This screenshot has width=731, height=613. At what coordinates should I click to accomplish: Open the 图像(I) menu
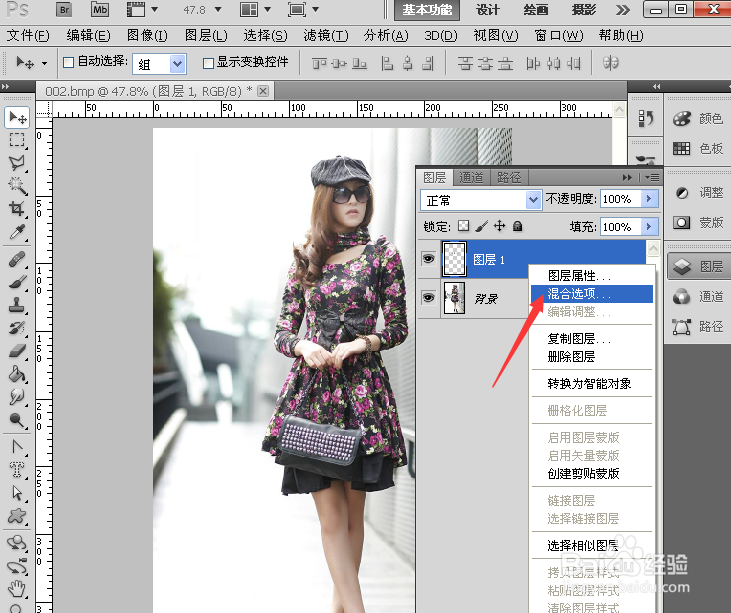coord(147,35)
